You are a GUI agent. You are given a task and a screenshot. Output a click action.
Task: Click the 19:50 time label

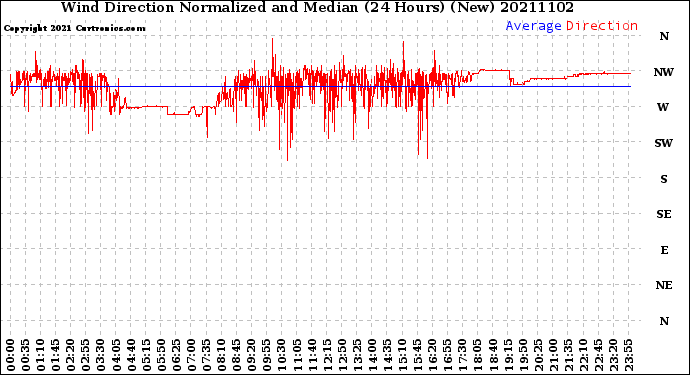(x=523, y=355)
